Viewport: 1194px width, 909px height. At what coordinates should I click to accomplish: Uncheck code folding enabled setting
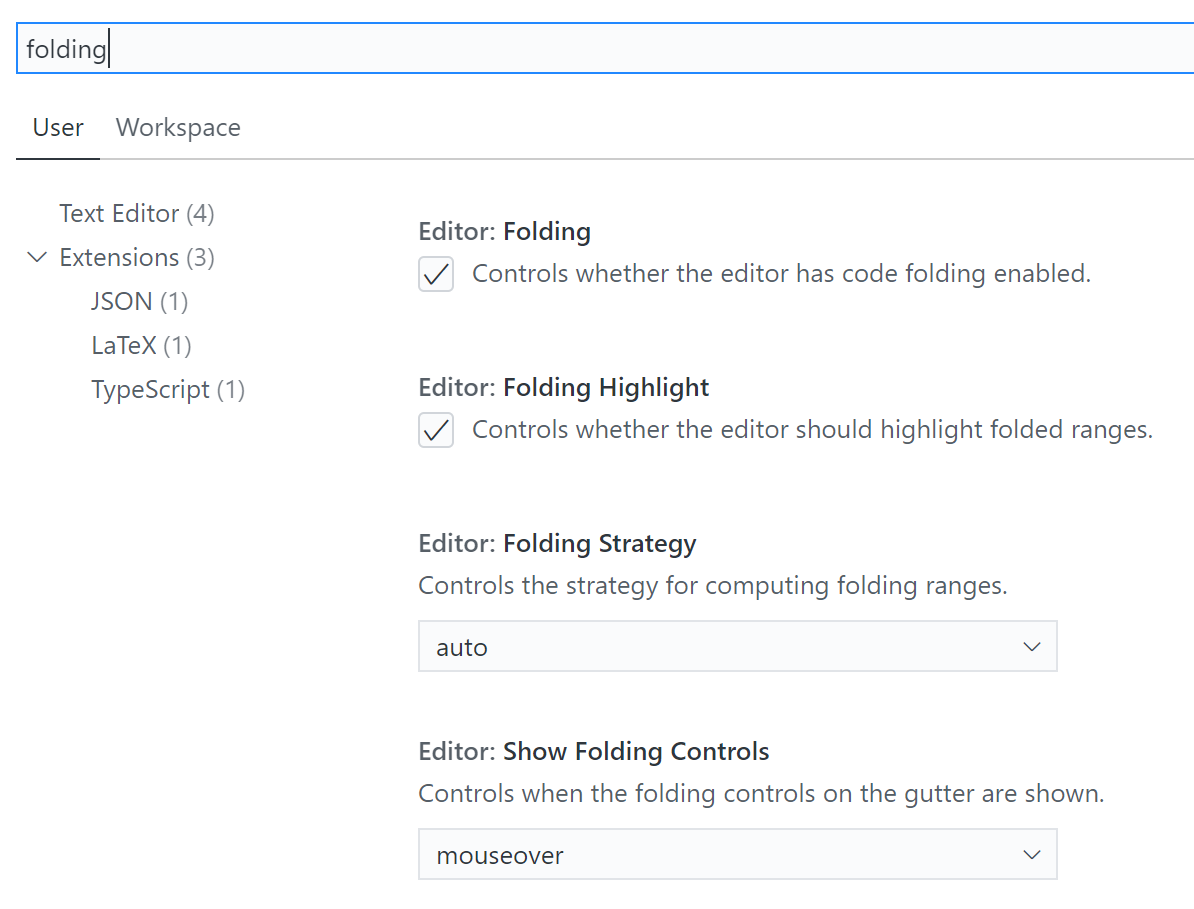(435, 273)
